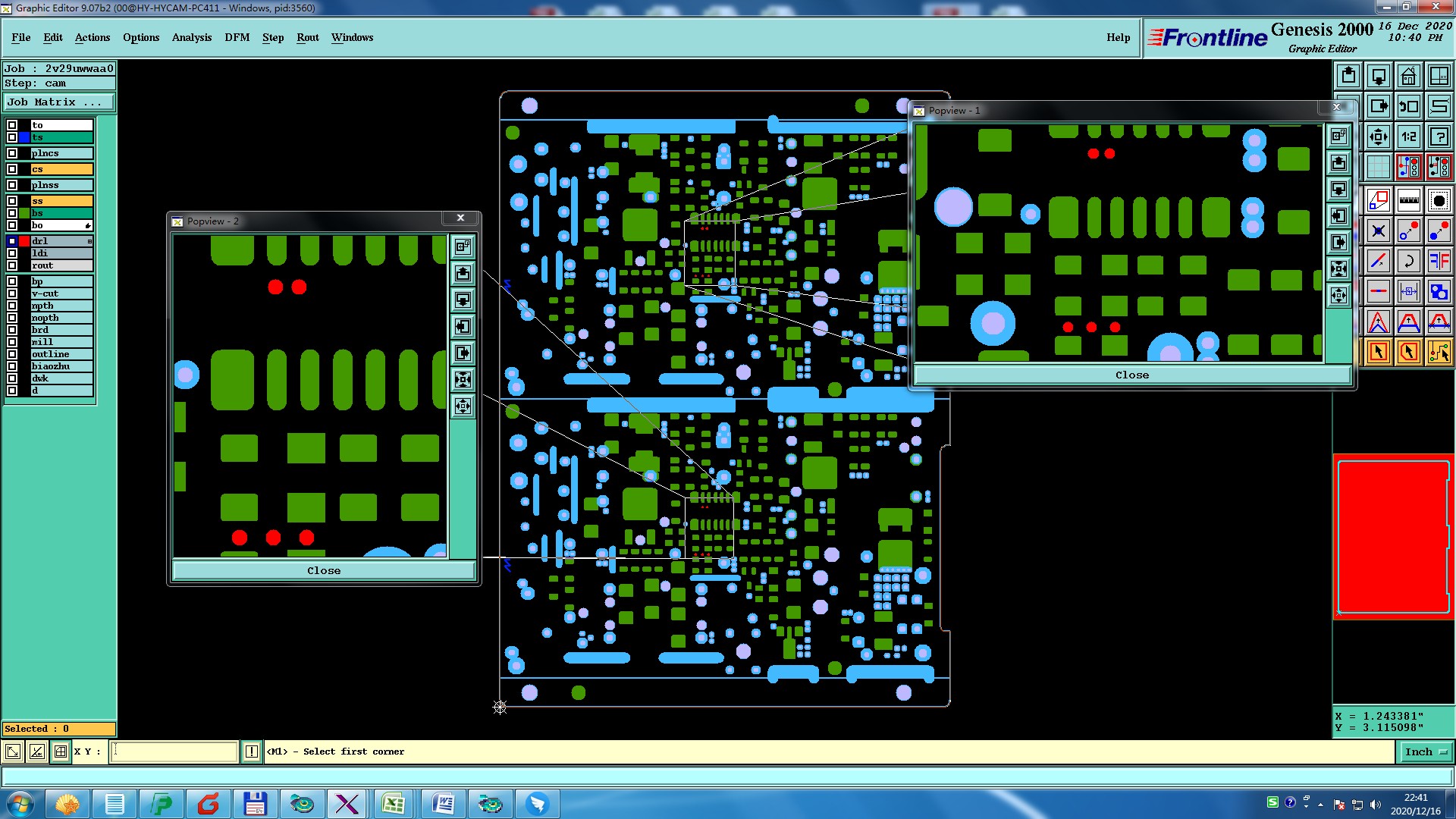Click the rotate arrow tool icon
This screenshot has width=1456, height=819.
[1408, 261]
